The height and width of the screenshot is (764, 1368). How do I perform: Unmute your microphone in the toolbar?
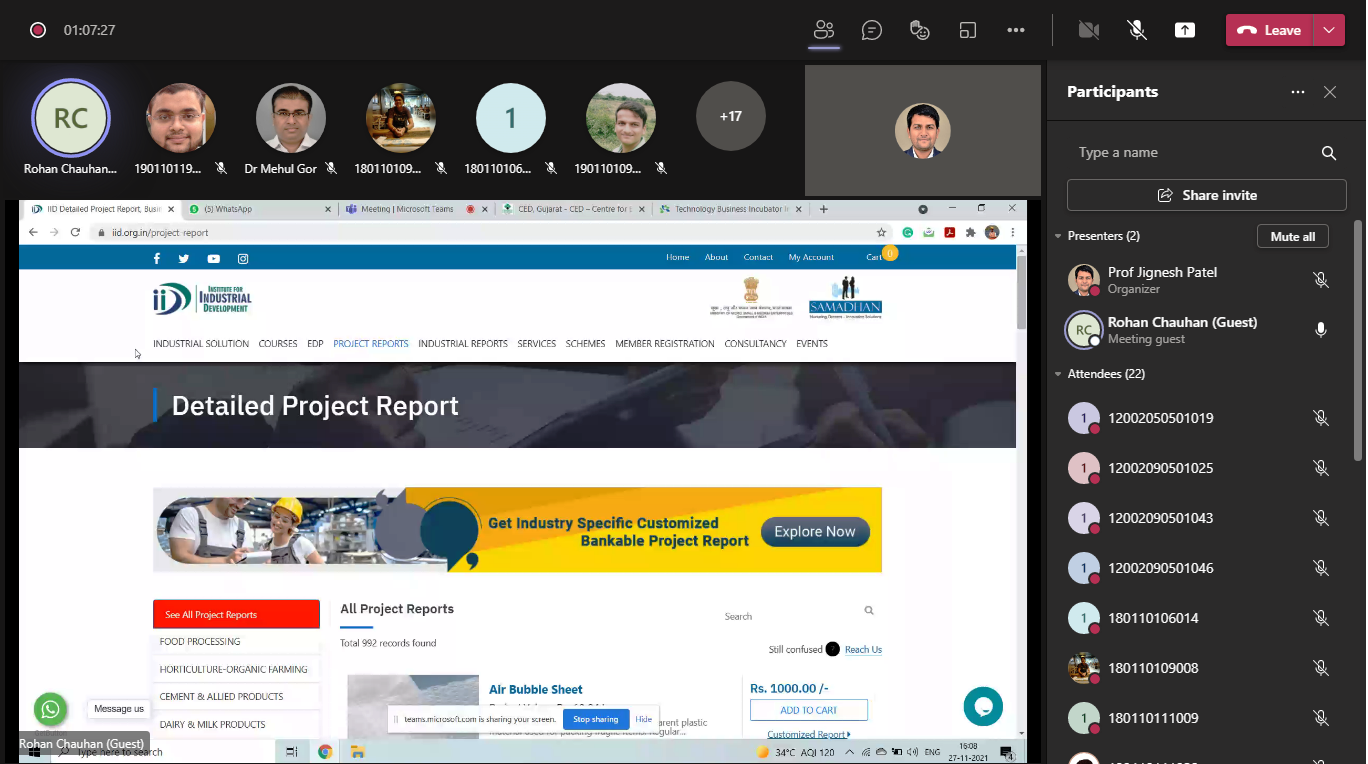click(1137, 30)
